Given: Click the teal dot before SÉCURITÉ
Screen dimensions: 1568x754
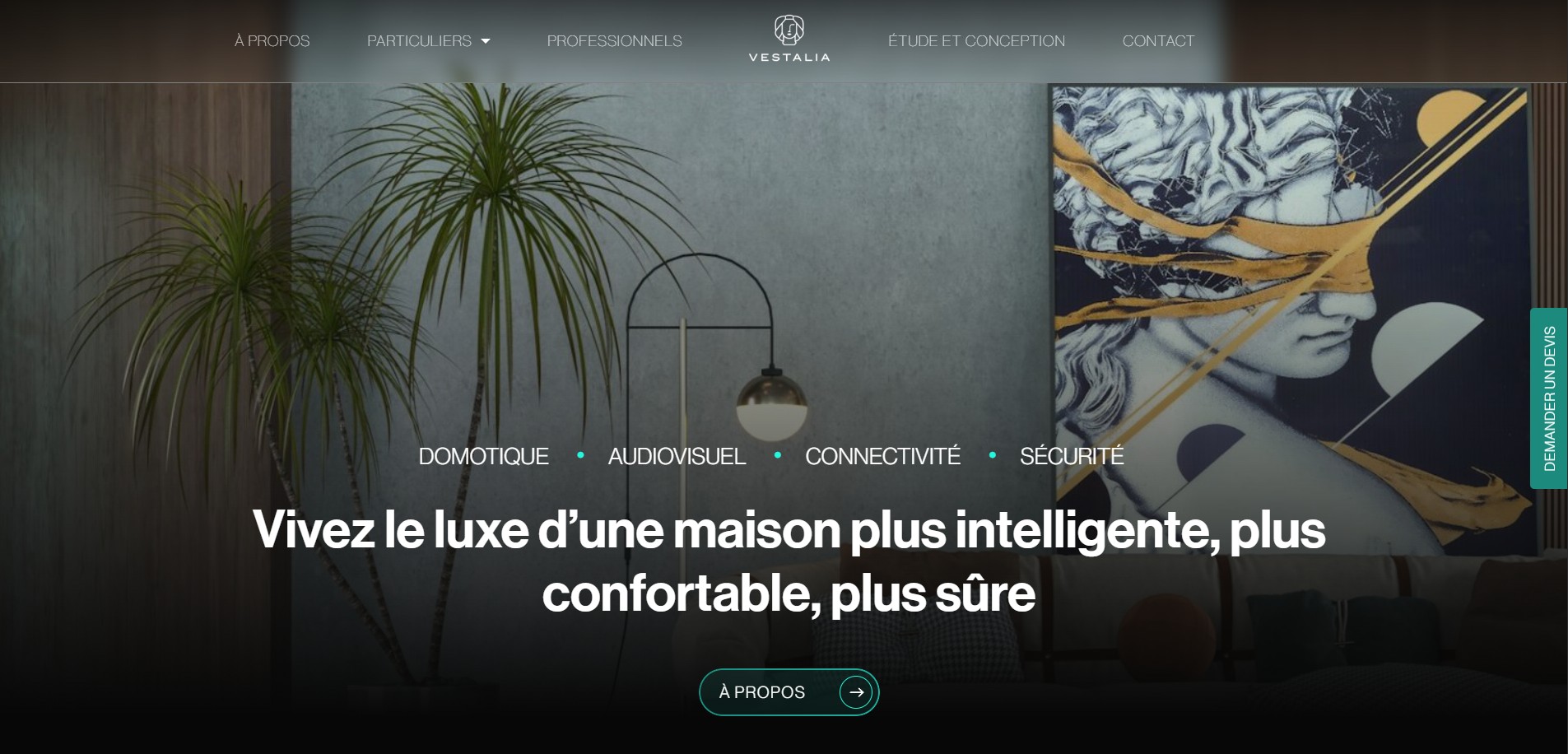Looking at the screenshot, I should pos(992,454).
